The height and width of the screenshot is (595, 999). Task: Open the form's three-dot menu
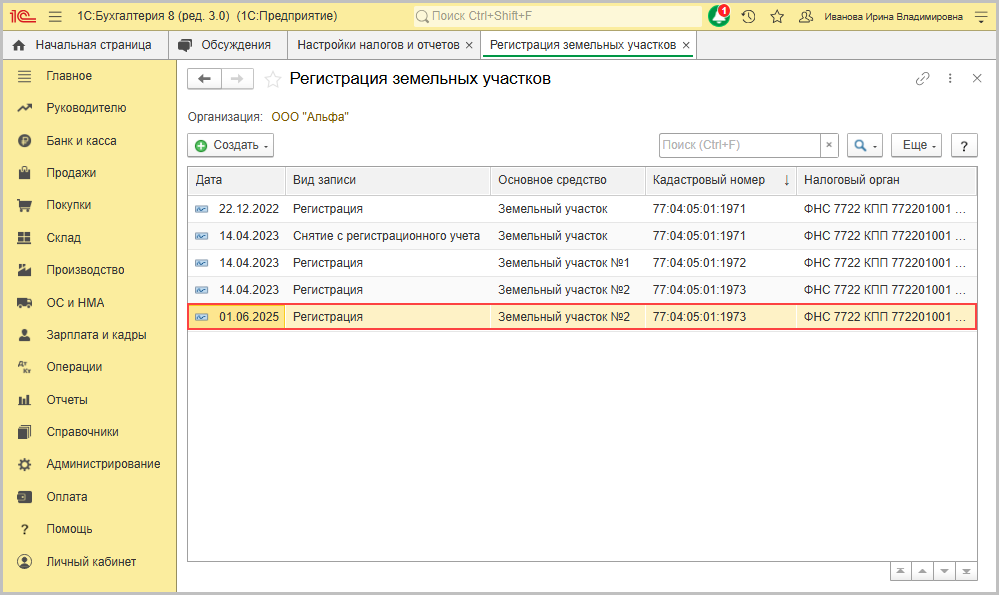pyautogui.click(x=950, y=78)
